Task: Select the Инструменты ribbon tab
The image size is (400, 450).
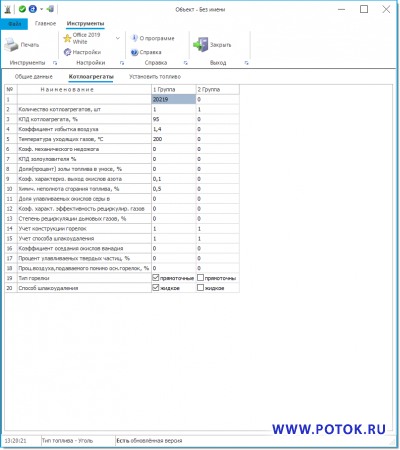Action: 85,24
